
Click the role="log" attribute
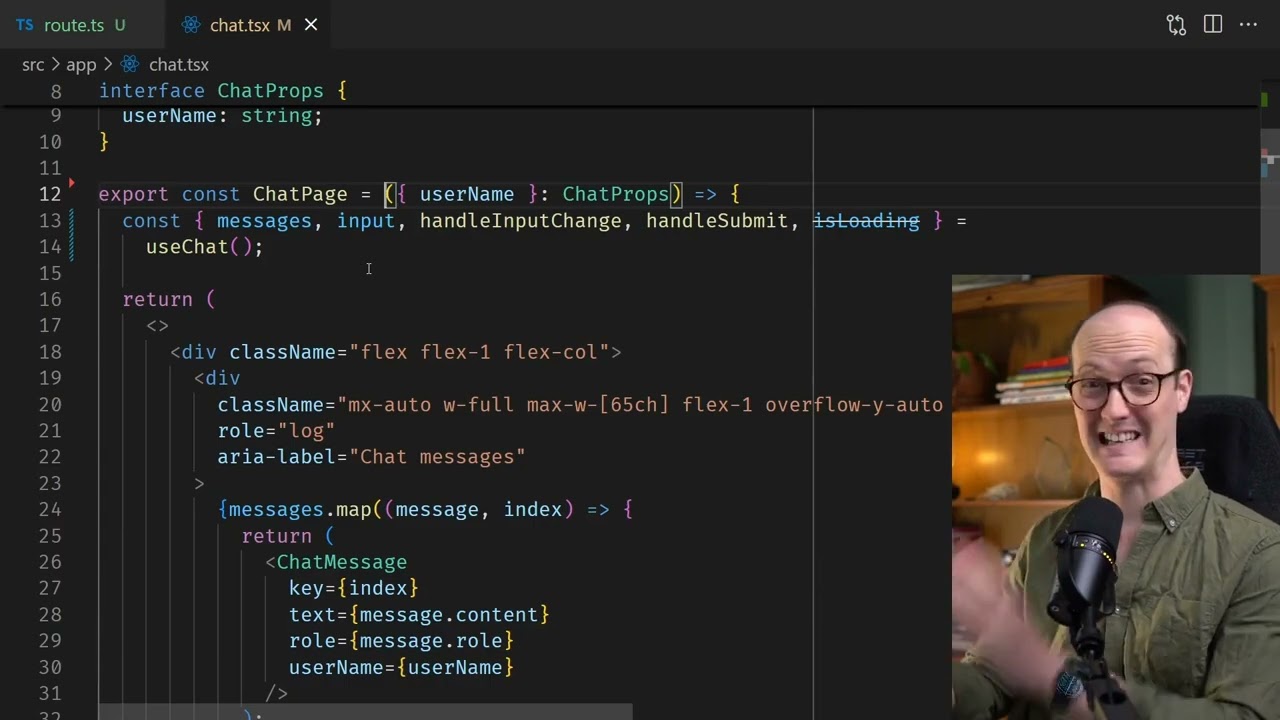point(276,431)
